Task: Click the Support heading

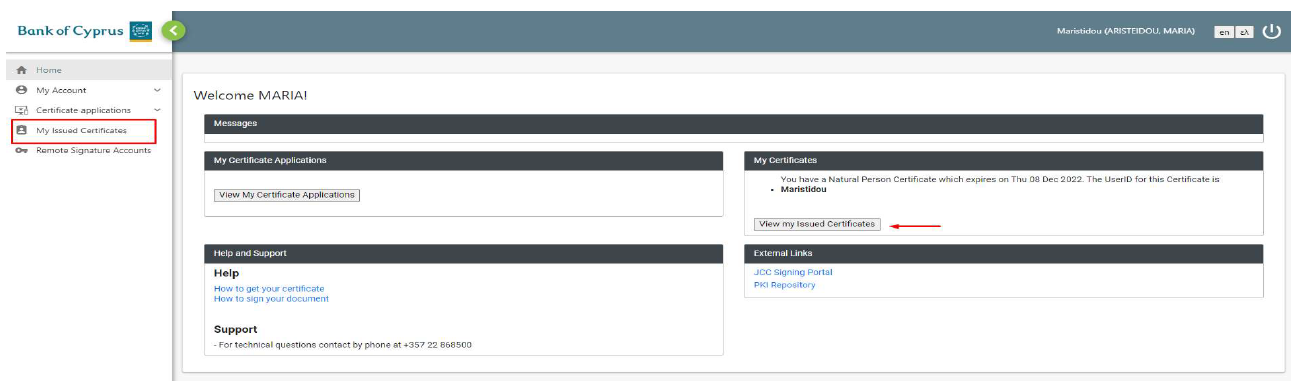Action: coord(235,329)
